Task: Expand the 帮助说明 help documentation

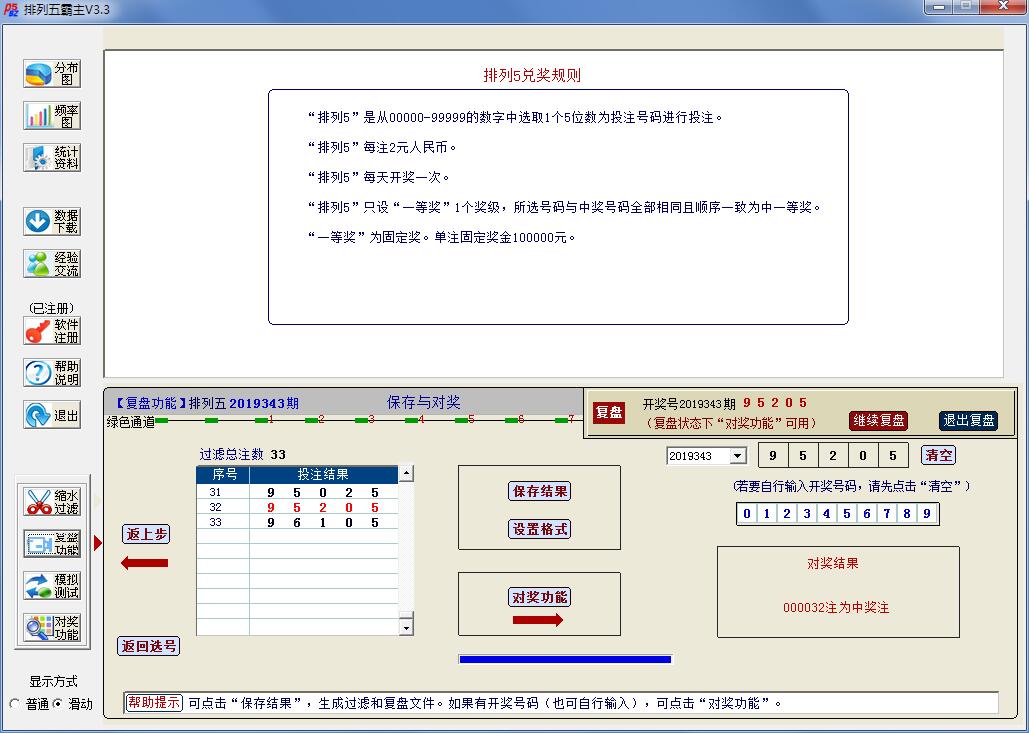Action: pyautogui.click(x=50, y=372)
